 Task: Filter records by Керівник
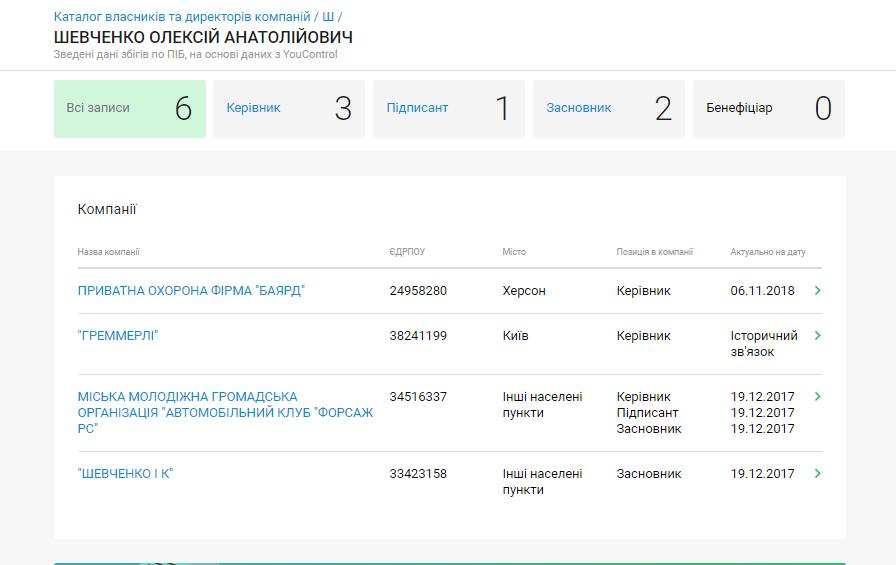coord(289,108)
